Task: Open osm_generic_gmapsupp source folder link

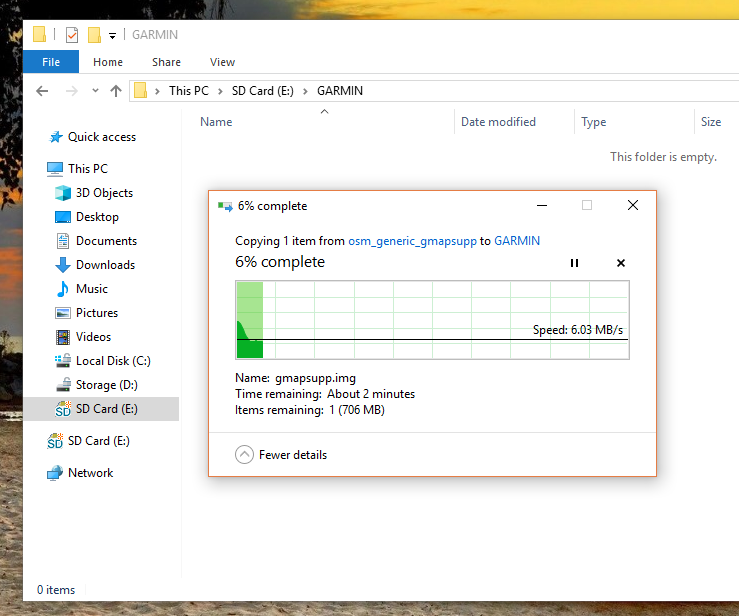Action: click(412, 241)
